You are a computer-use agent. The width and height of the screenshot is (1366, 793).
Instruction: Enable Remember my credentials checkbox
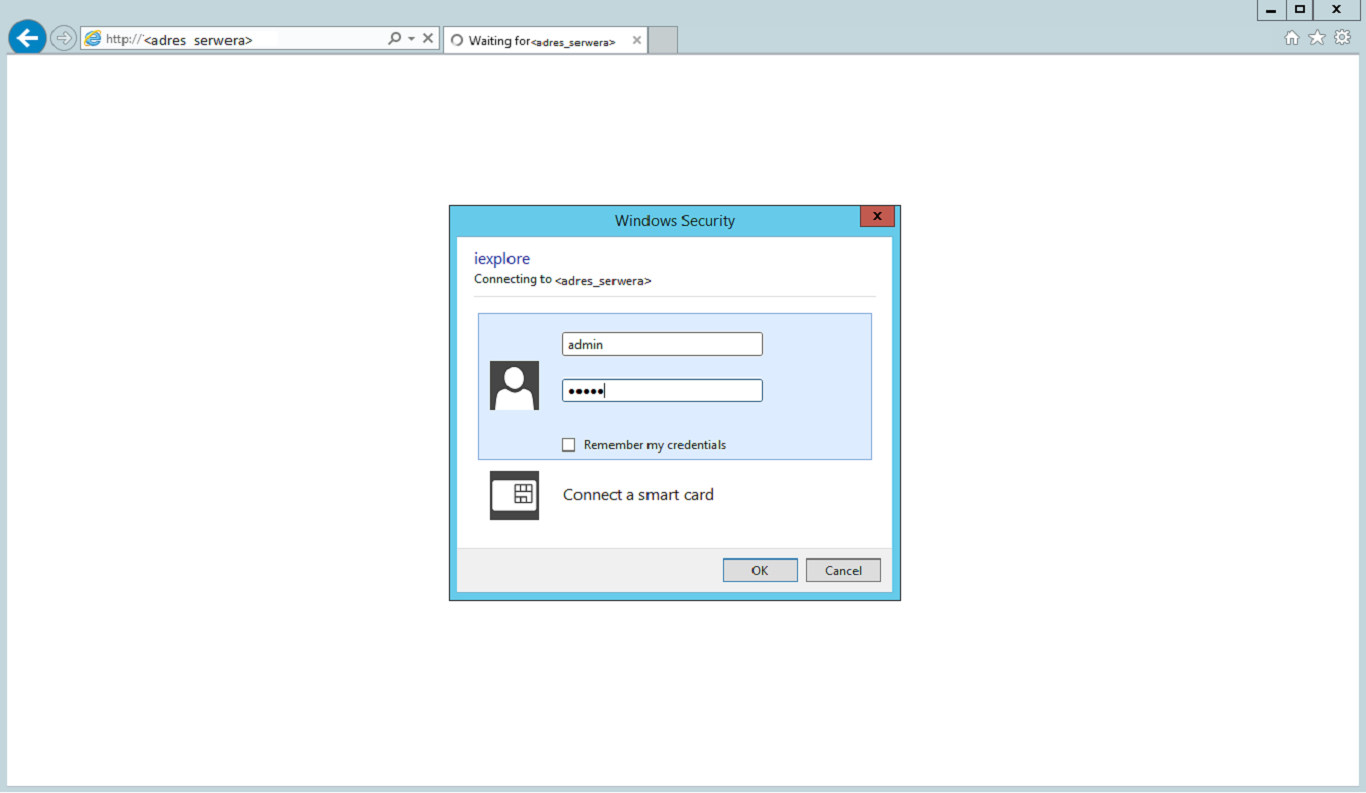coord(569,445)
